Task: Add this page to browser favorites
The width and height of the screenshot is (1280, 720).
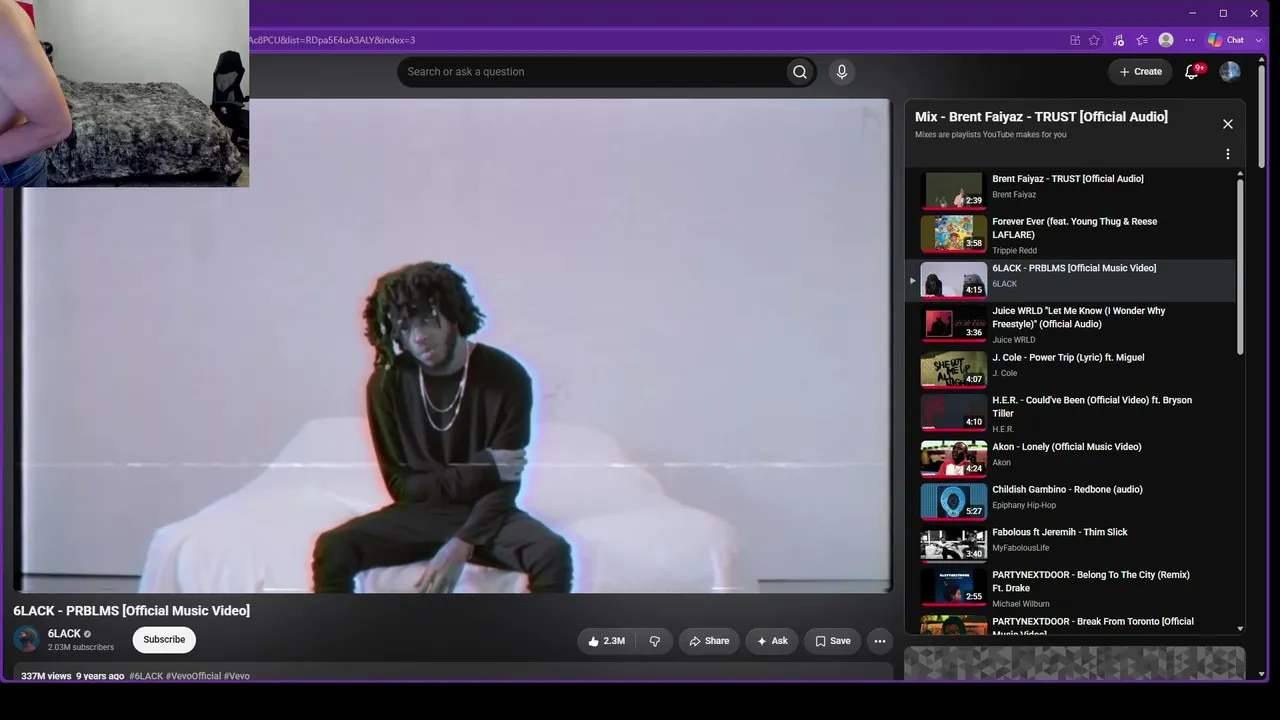Action: coord(1095,40)
